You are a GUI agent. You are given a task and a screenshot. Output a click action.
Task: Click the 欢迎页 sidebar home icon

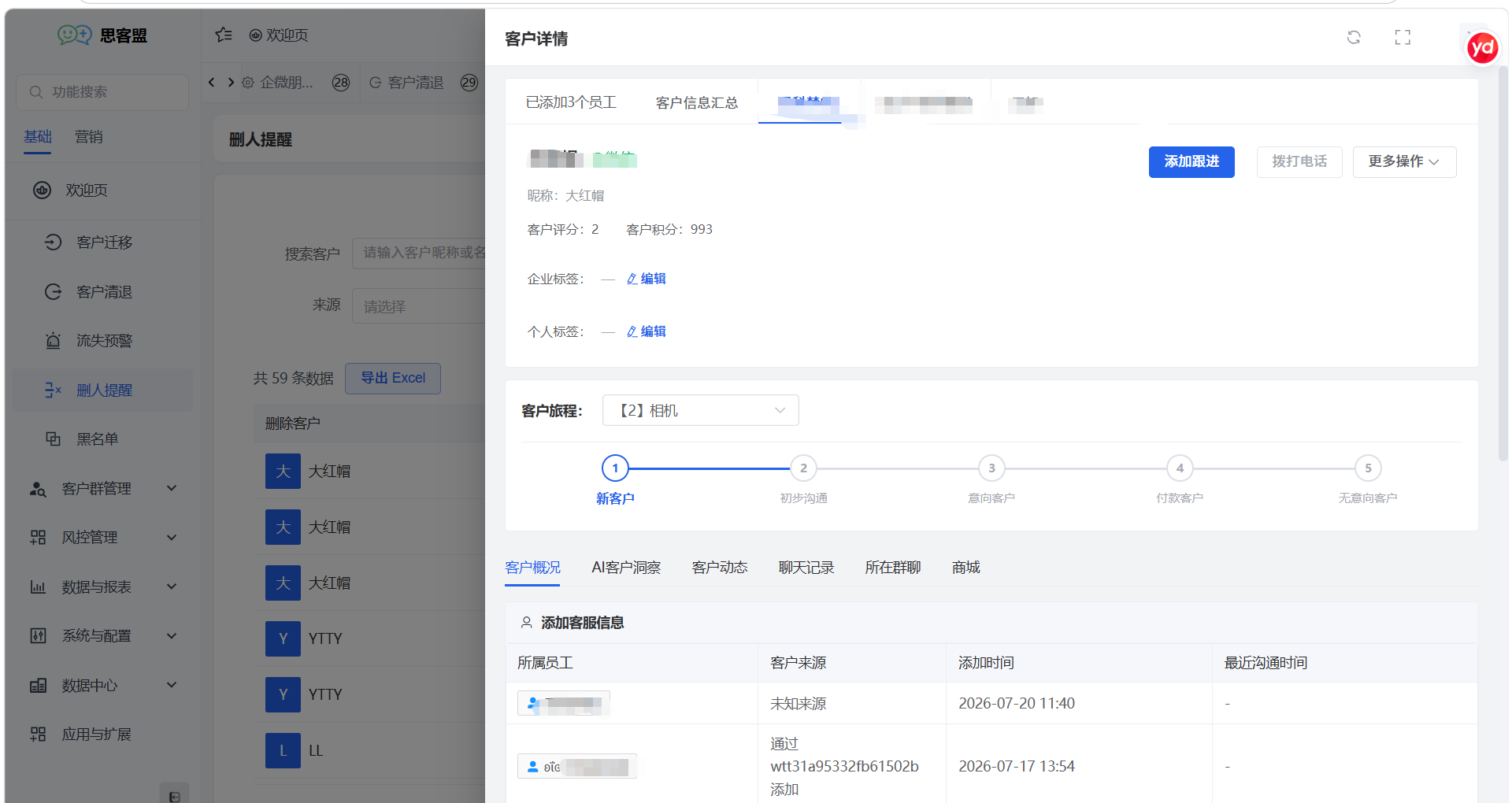point(43,190)
